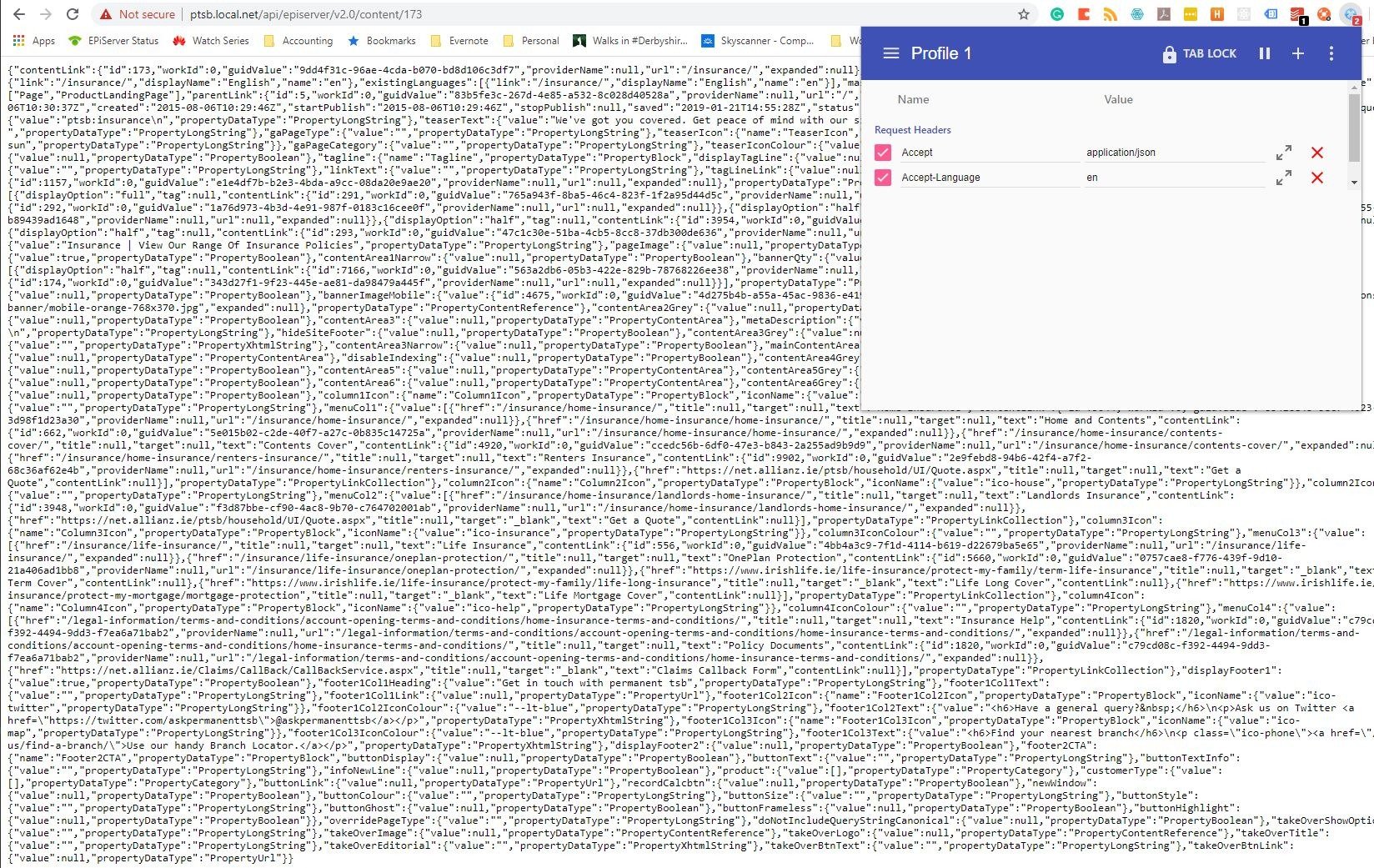Open the orange C extension icon
The image size is (1374, 868).
[x=1083, y=14]
